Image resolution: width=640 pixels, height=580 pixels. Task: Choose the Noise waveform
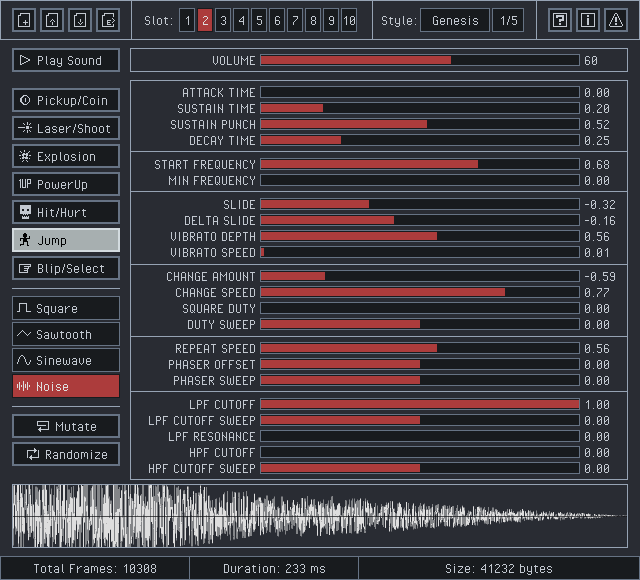pos(66,386)
